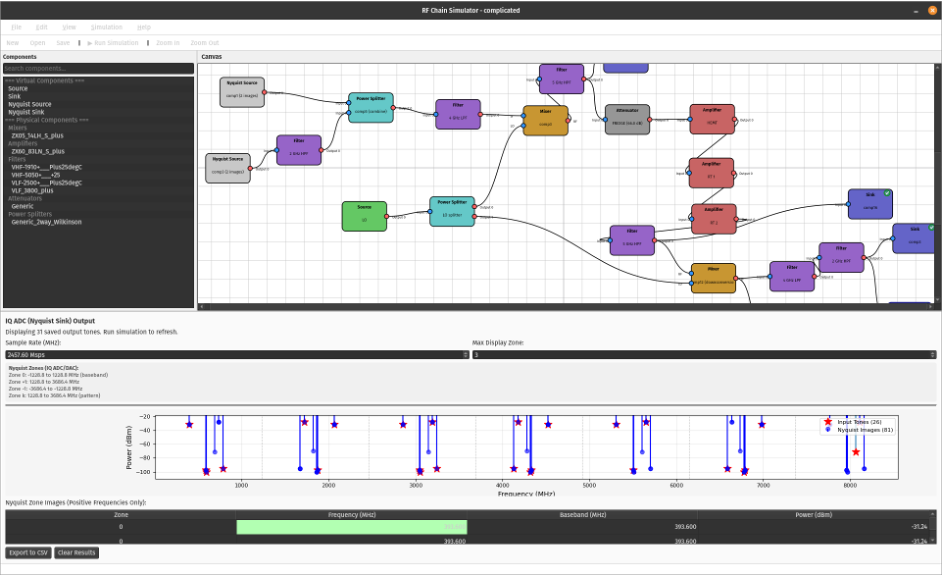
Task: Open the File menu
Action: coord(16,27)
